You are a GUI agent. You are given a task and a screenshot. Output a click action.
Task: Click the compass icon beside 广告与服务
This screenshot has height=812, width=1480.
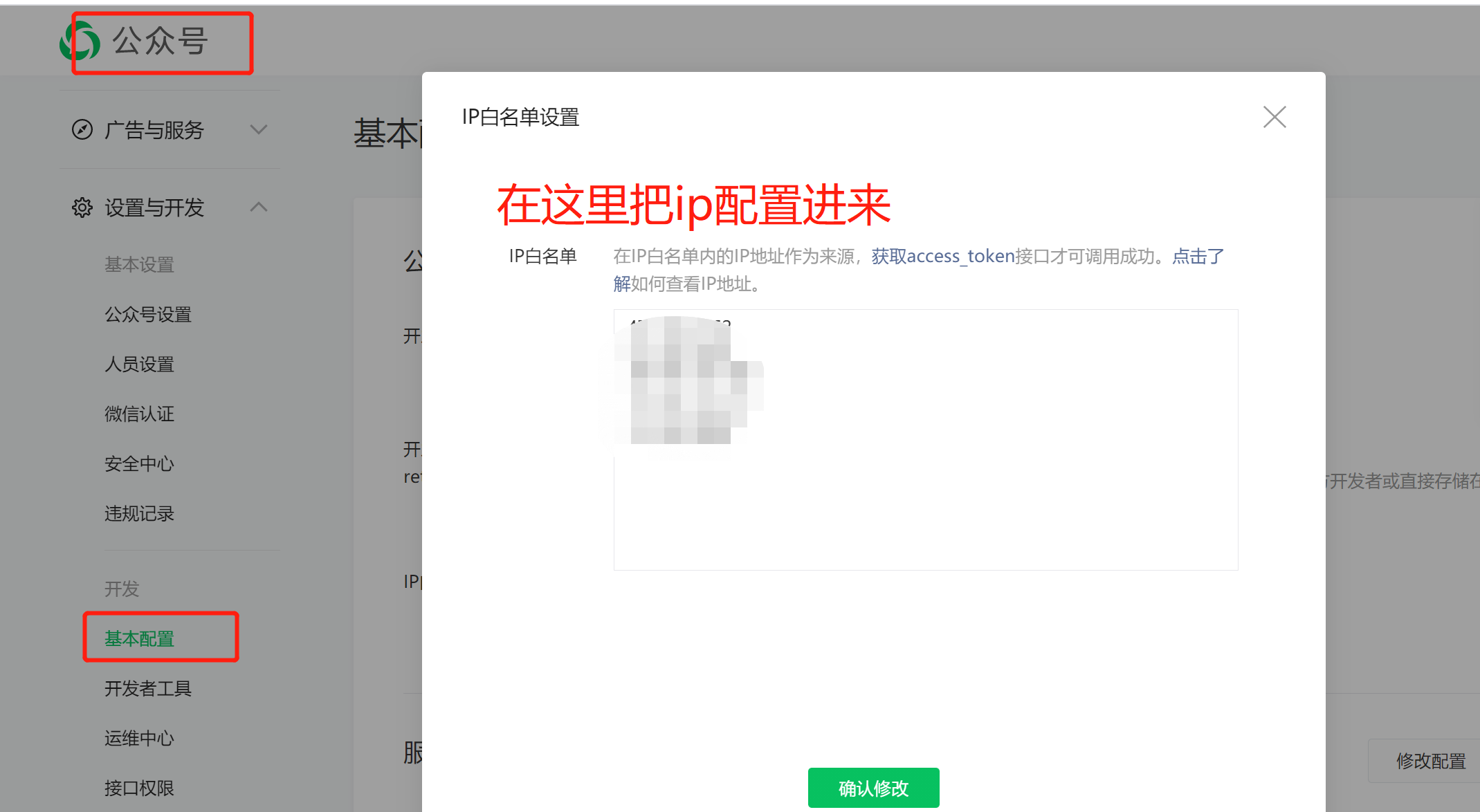pos(82,129)
